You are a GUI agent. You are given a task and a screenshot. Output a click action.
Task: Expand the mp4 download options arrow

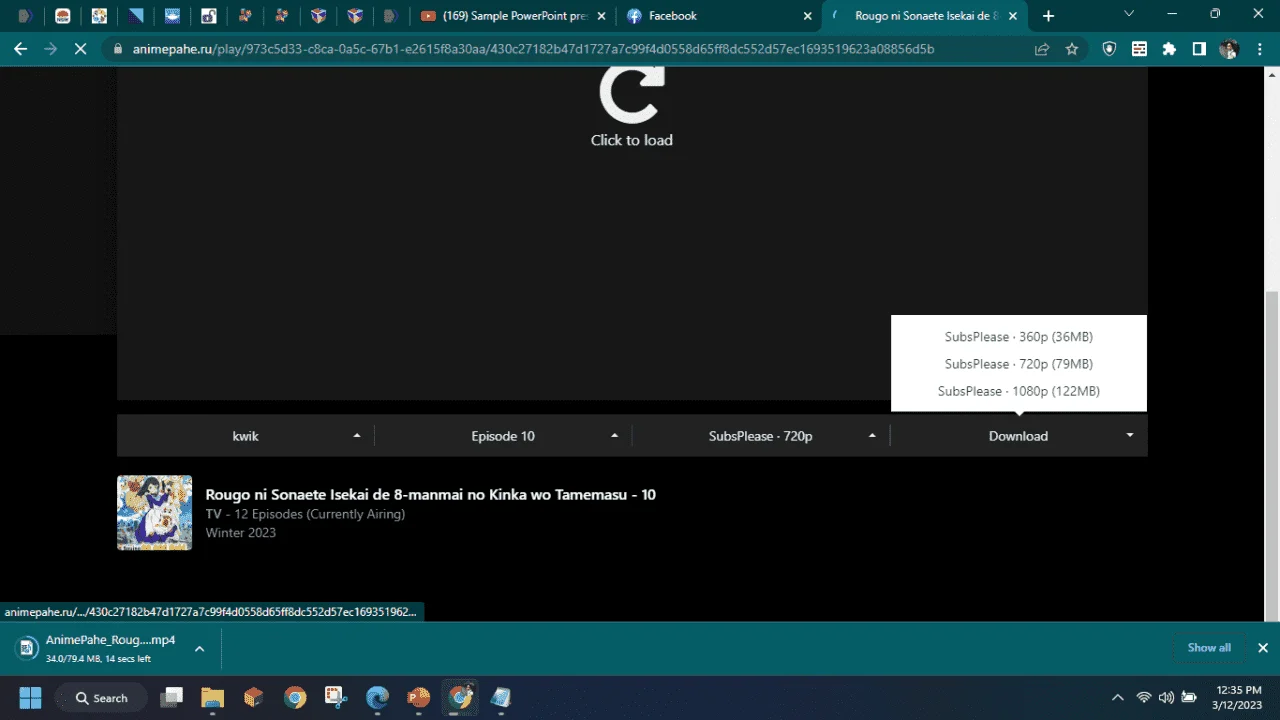coord(199,648)
